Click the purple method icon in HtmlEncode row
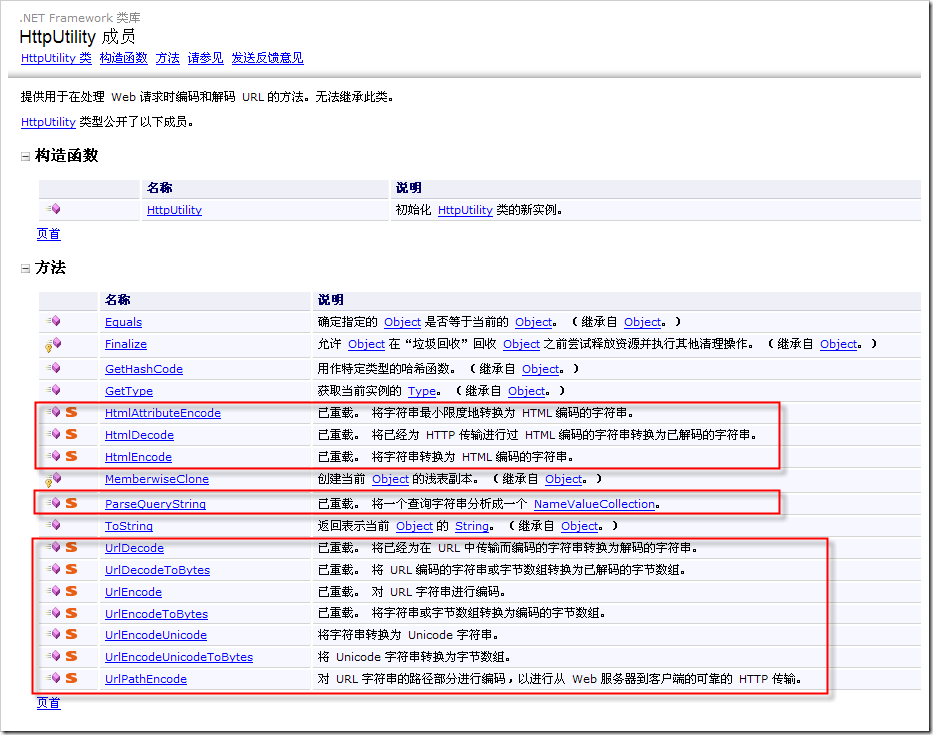 pyautogui.click(x=54, y=456)
